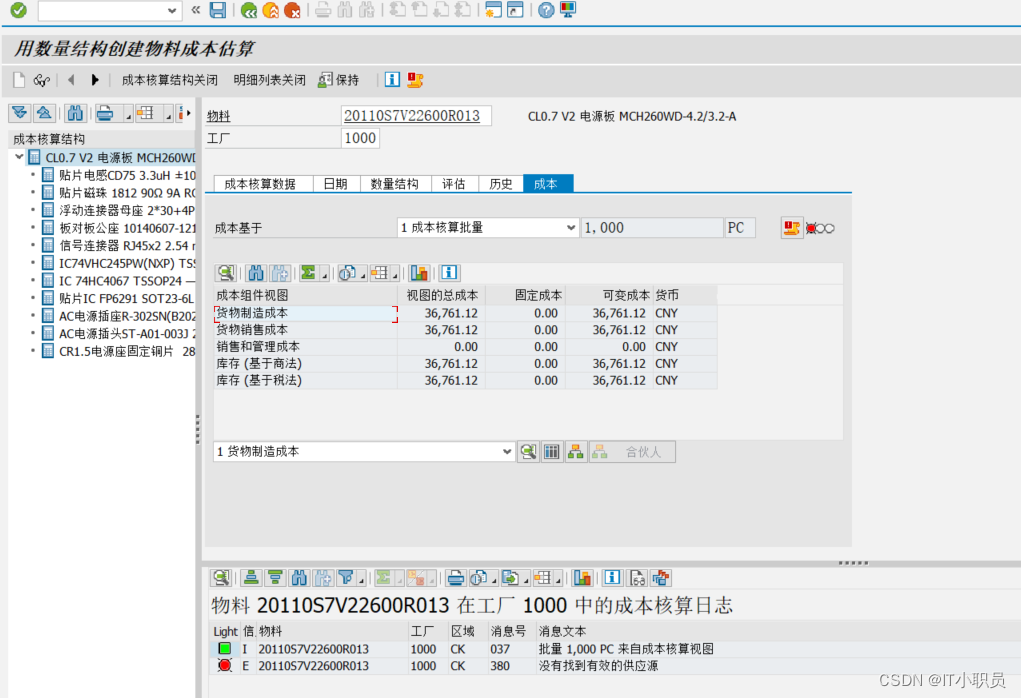Image resolution: width=1021 pixels, height=698 pixels.
Task: Click the sort ascending icon in log toolbar
Action: 251,577
